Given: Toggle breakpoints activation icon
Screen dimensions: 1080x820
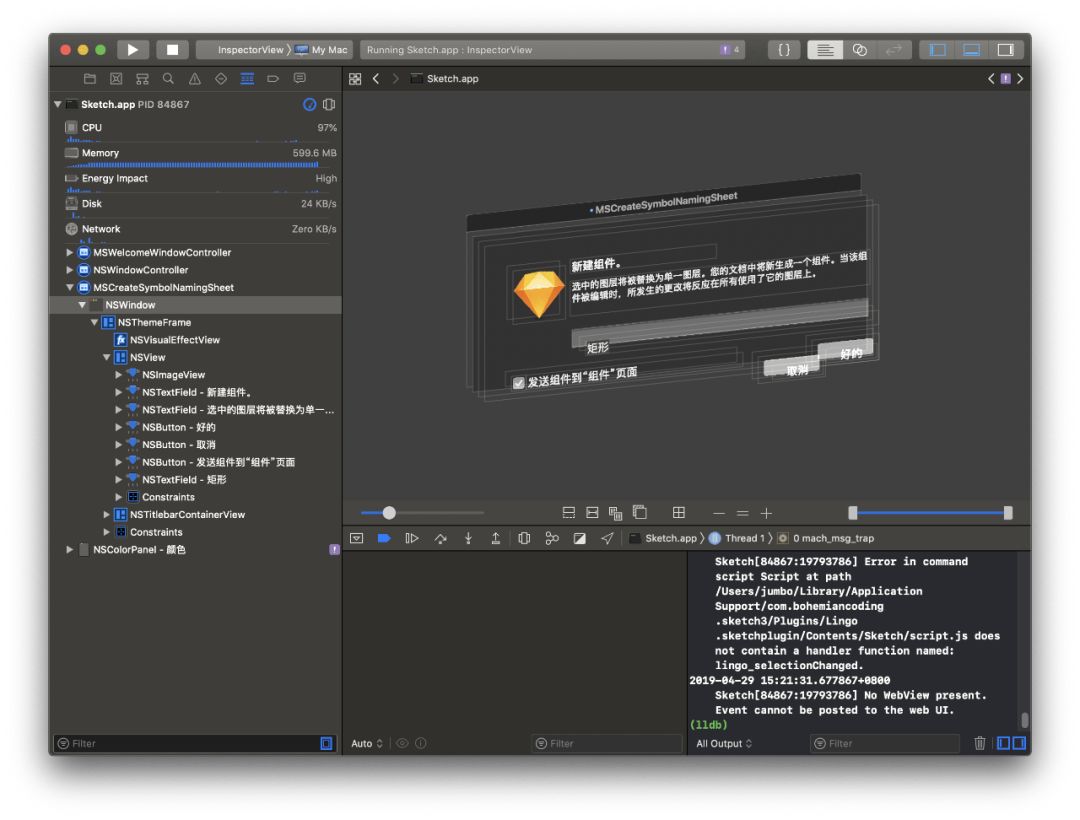Looking at the screenshot, I should (384, 538).
